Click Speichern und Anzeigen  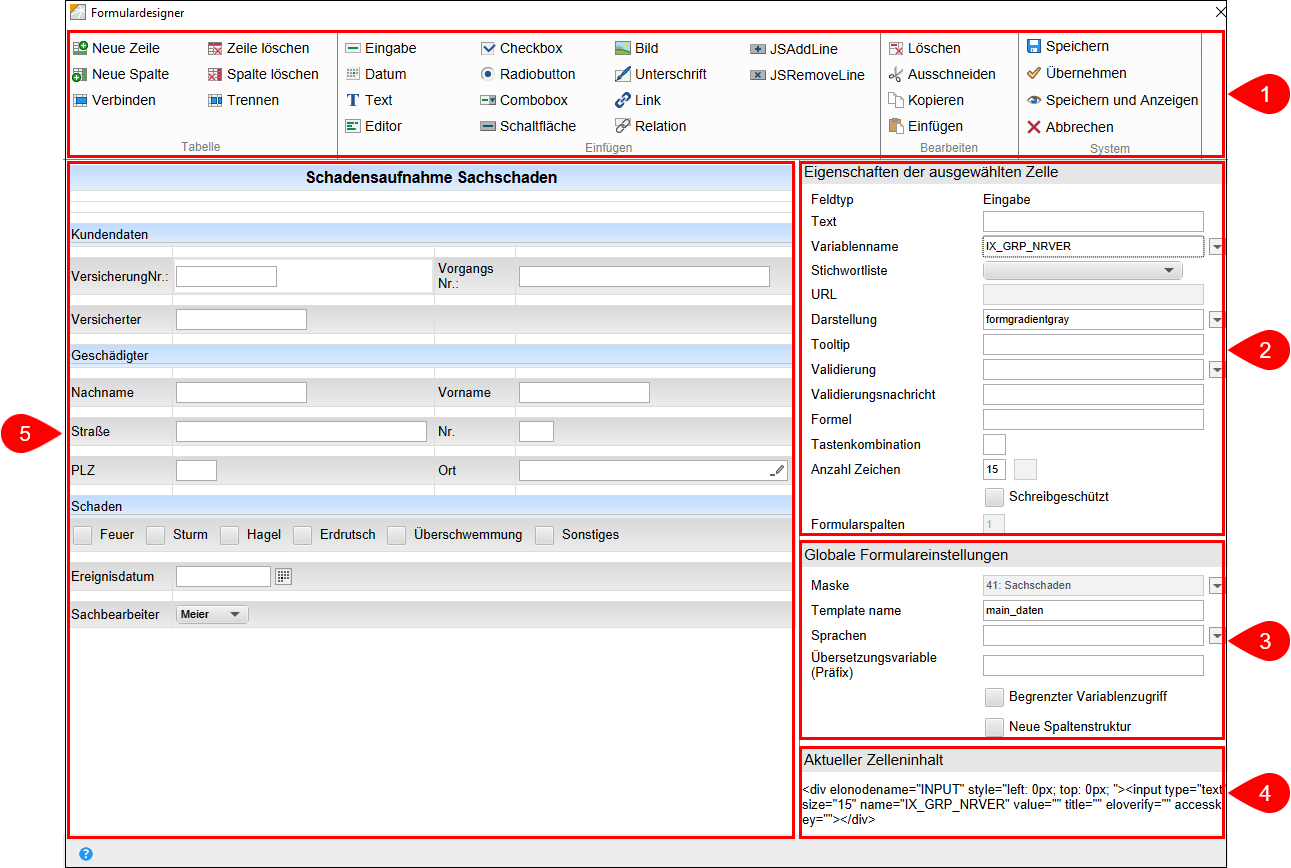1112,100
